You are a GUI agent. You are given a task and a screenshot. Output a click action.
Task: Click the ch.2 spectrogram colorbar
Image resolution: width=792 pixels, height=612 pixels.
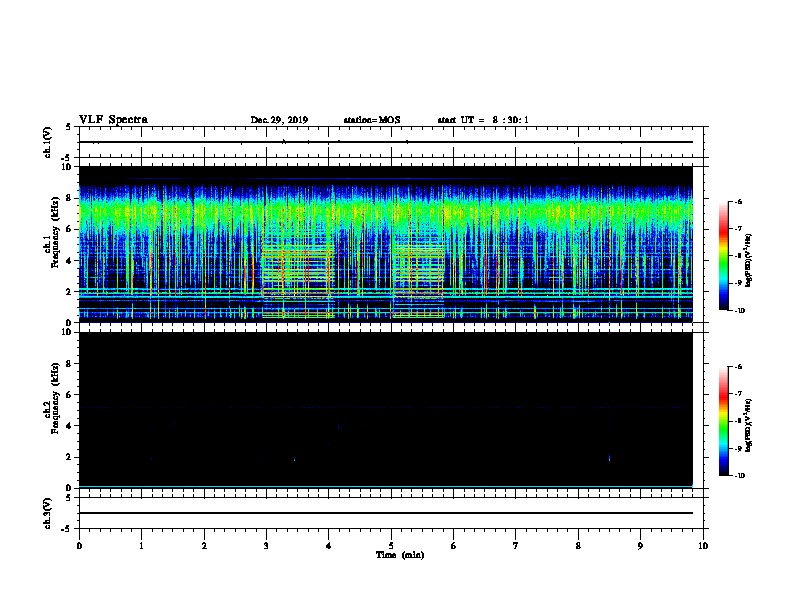724,421
